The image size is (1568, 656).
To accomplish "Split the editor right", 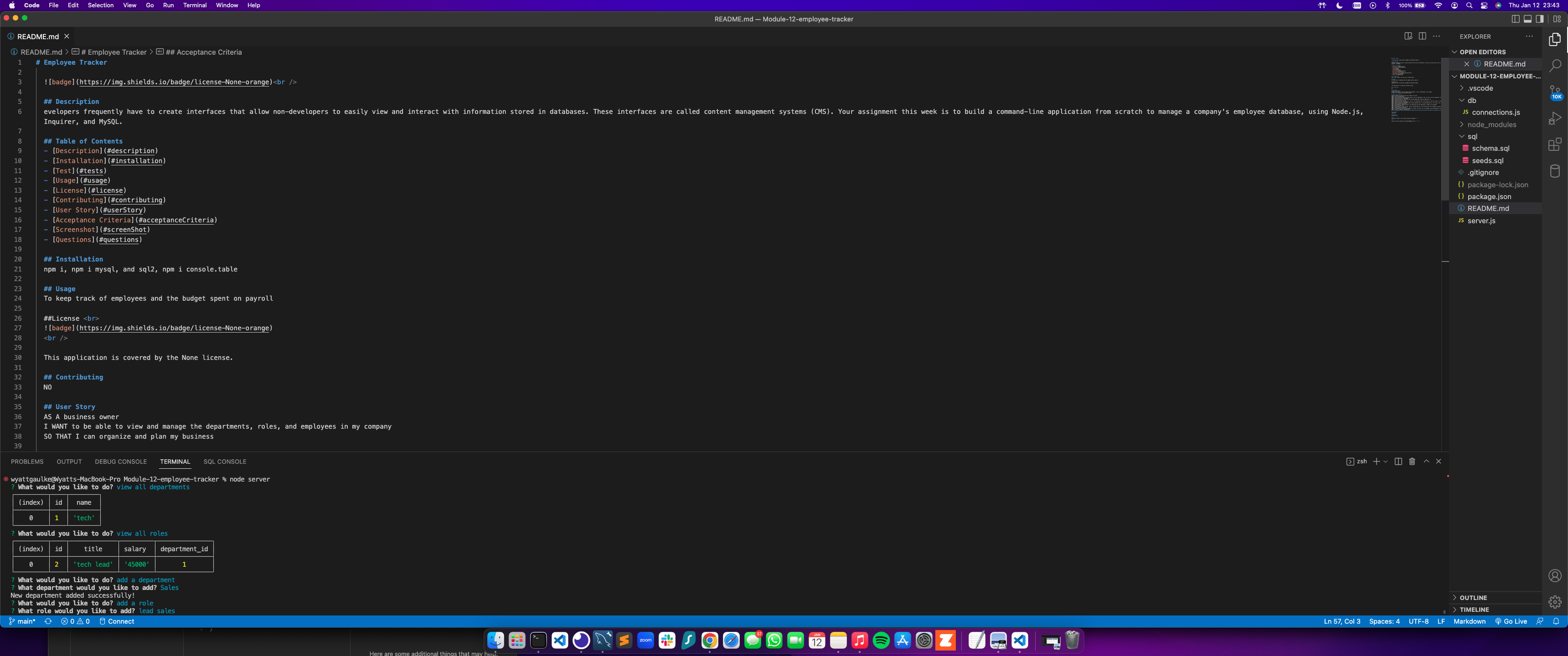I will pyautogui.click(x=1422, y=36).
